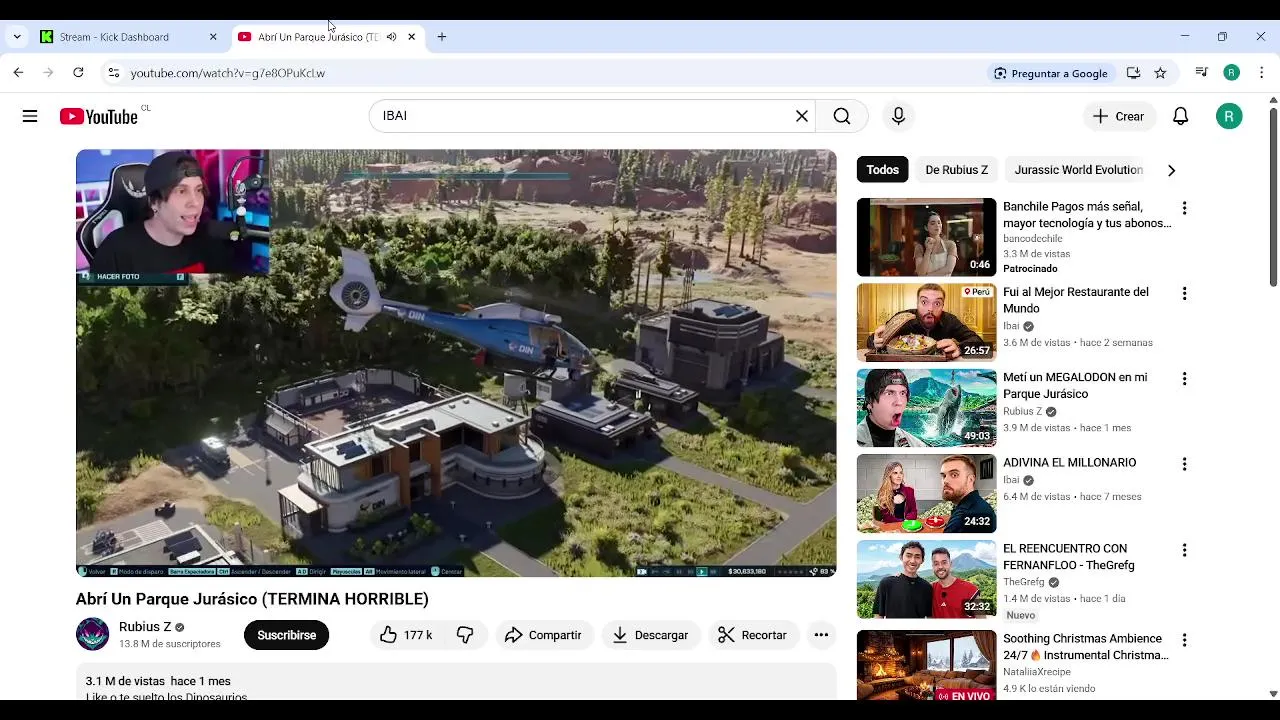This screenshot has height=720, width=1280.
Task: Open the MEGALODON Parque Jurásico thumbnail
Action: pyautogui.click(x=926, y=408)
